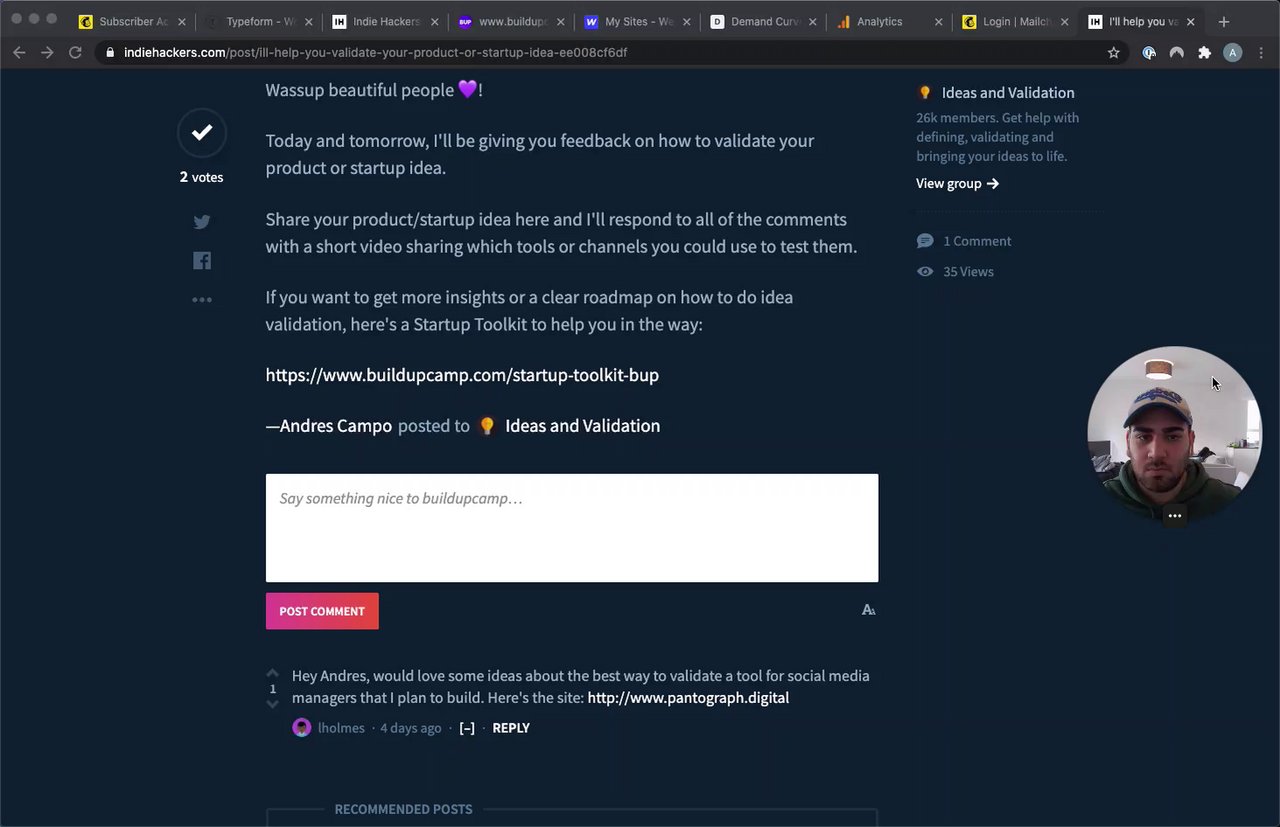
Task: Downvote lholmes's comment
Action: [272, 704]
